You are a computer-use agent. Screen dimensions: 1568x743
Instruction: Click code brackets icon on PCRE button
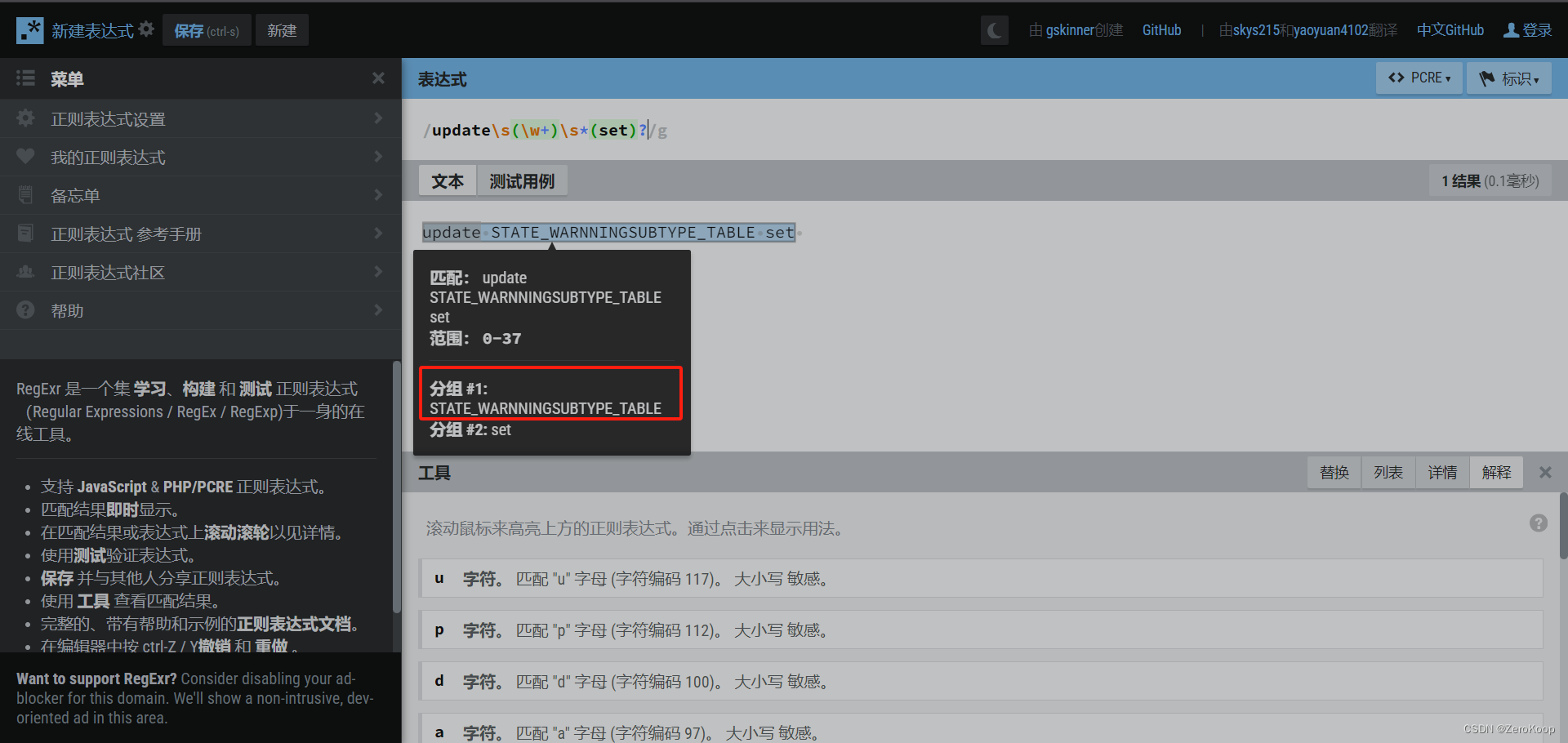(1396, 78)
